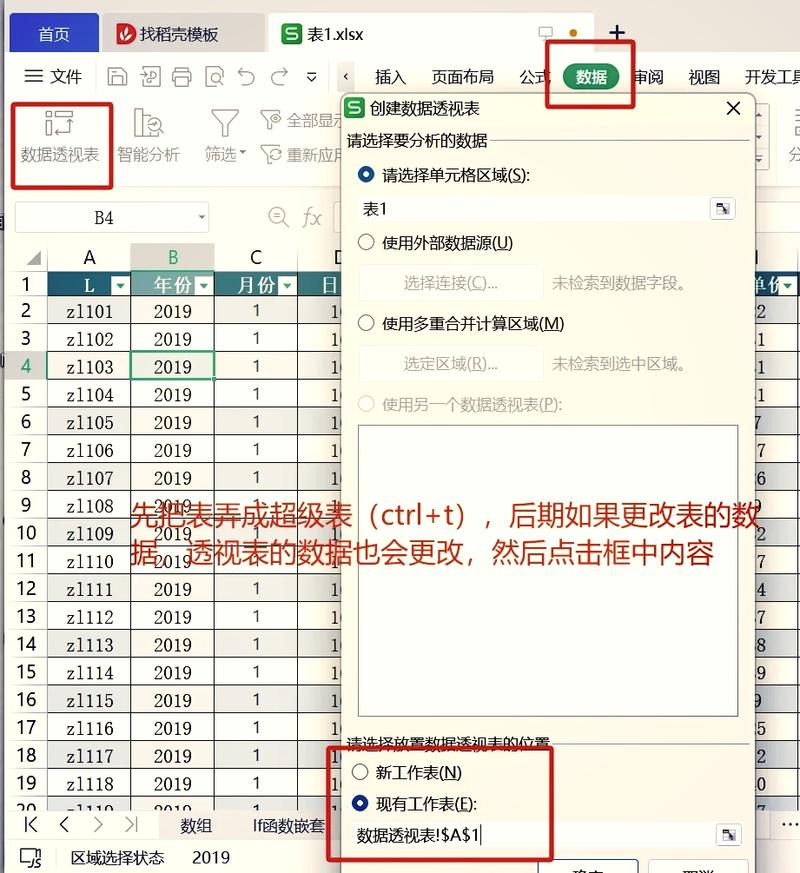
Task: Click the monitor icon on 表1.xlsx tab
Action: pyautogui.click(x=546, y=33)
